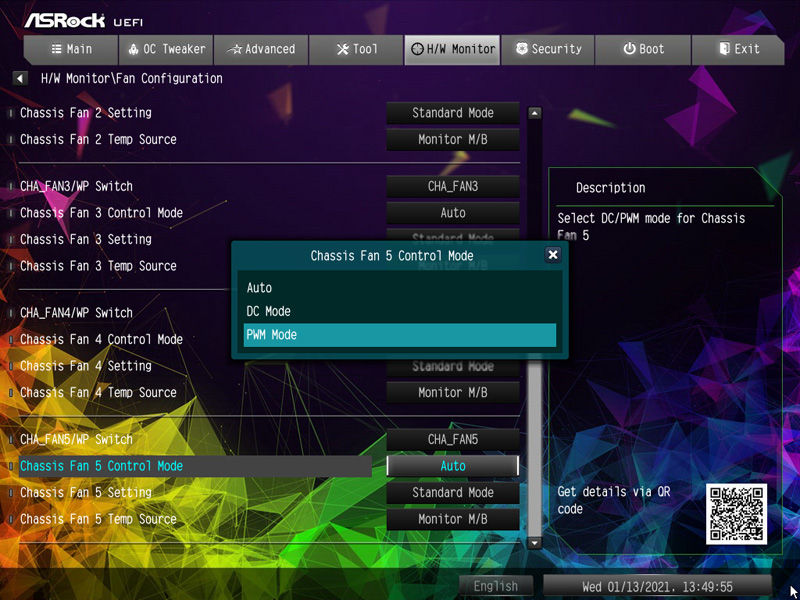Open the Chassis Fan 2 Setting value dropdown

click(x=453, y=113)
